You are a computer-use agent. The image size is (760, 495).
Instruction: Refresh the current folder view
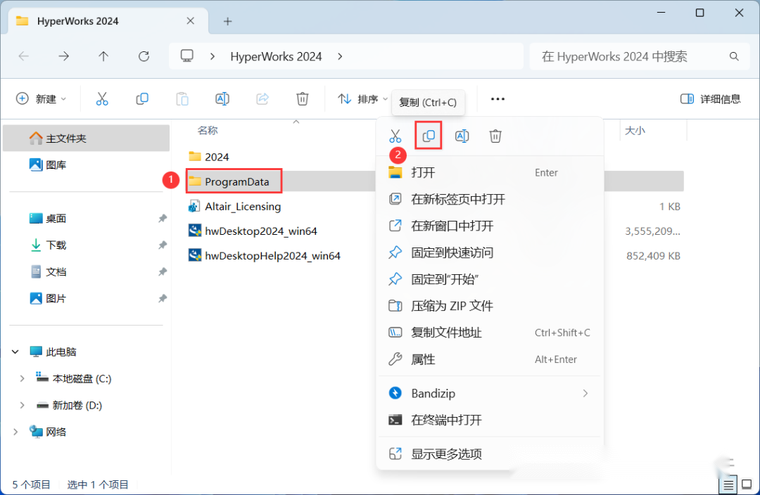(x=144, y=57)
